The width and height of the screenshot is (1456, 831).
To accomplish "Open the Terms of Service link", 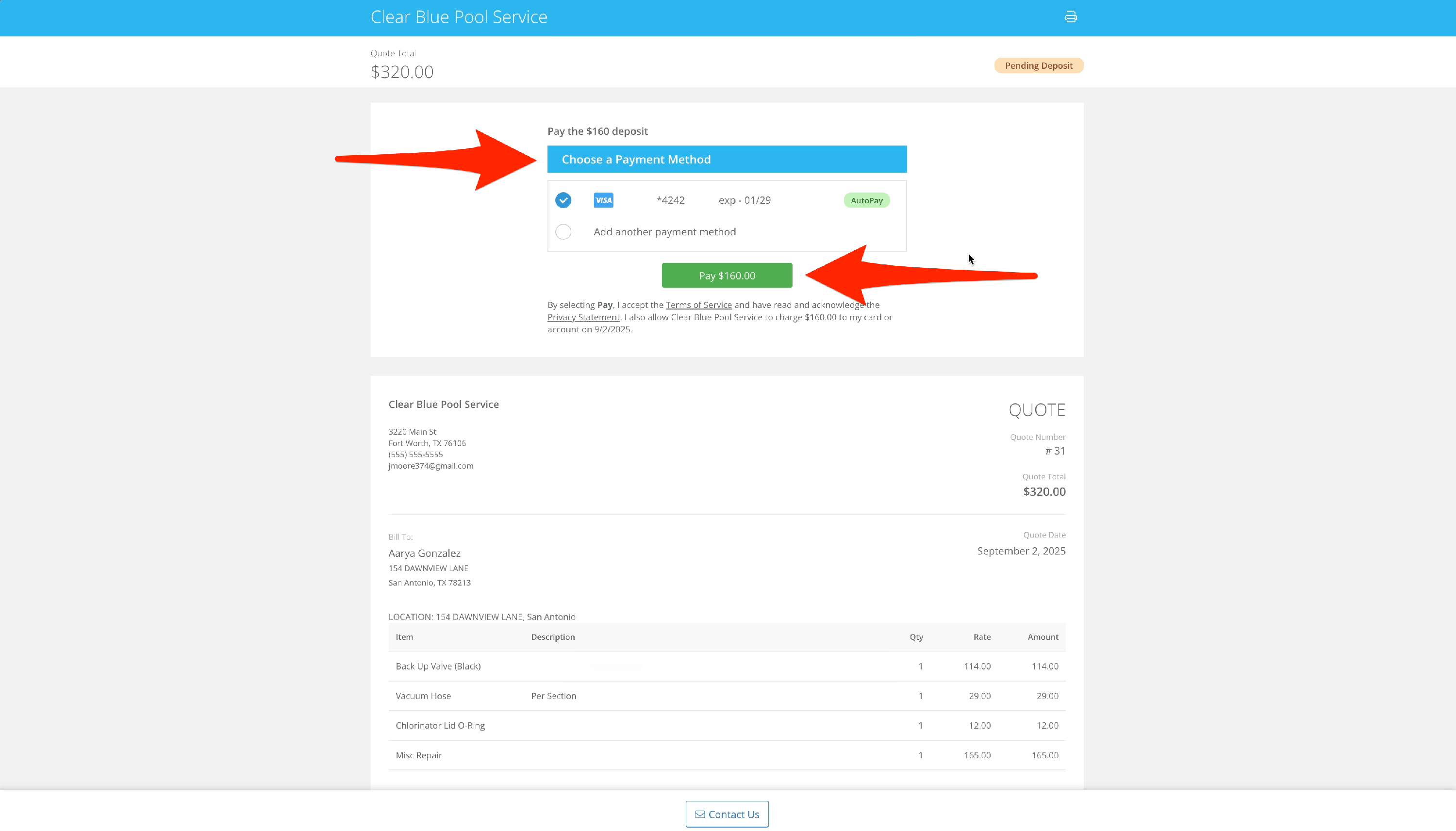I will coord(698,305).
